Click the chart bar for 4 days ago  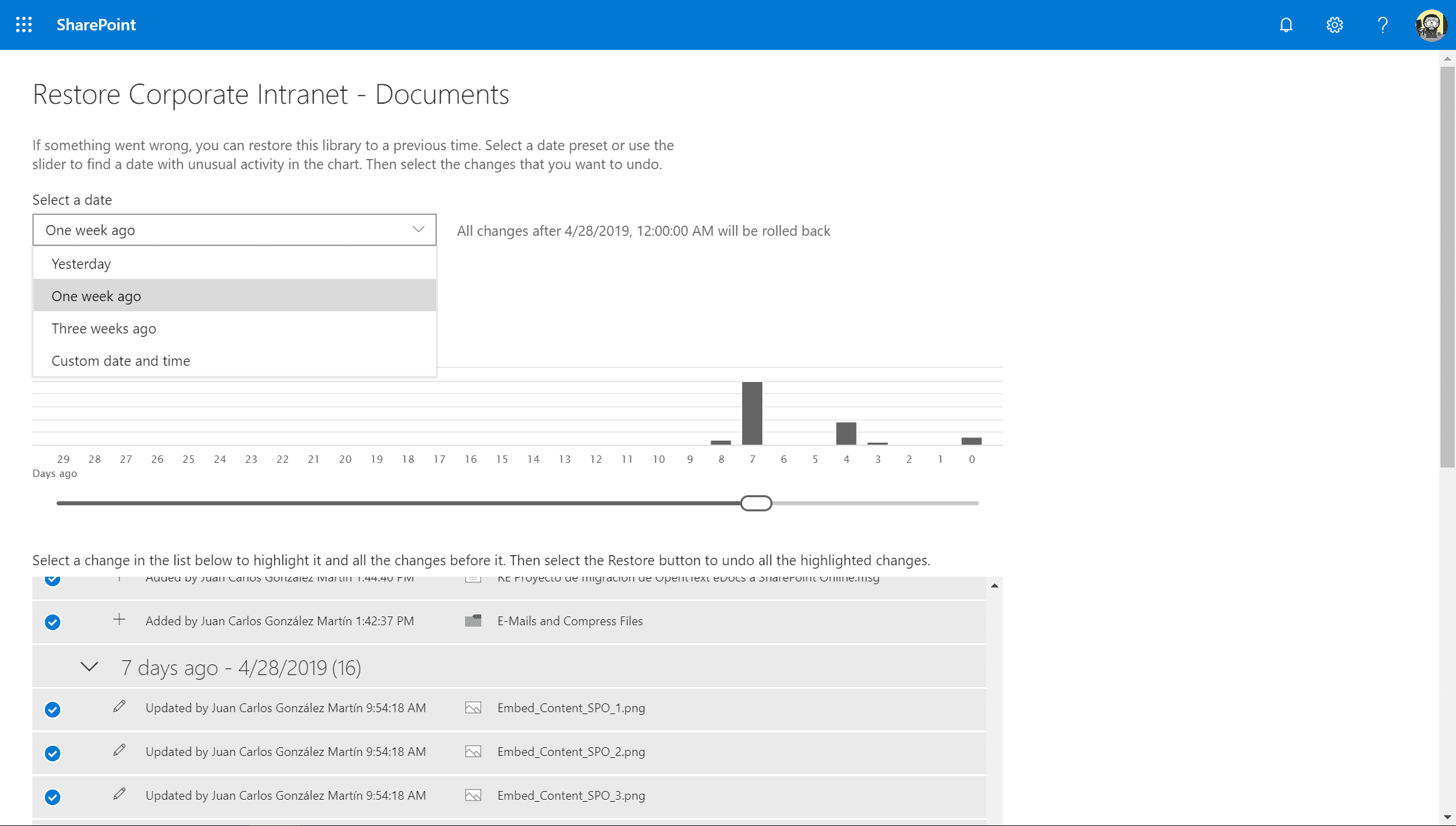click(846, 433)
